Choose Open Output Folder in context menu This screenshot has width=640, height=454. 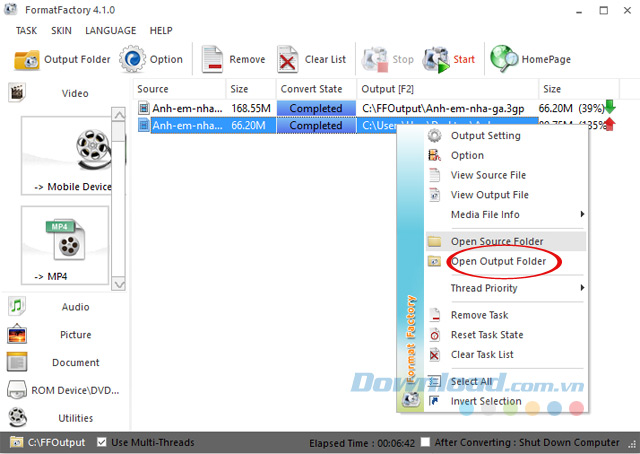(x=506, y=261)
